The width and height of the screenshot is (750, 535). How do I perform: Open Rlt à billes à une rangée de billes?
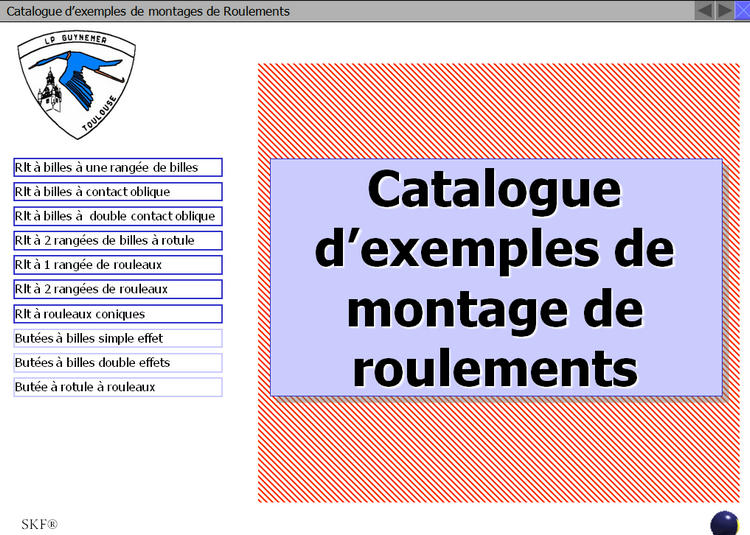pos(118,167)
